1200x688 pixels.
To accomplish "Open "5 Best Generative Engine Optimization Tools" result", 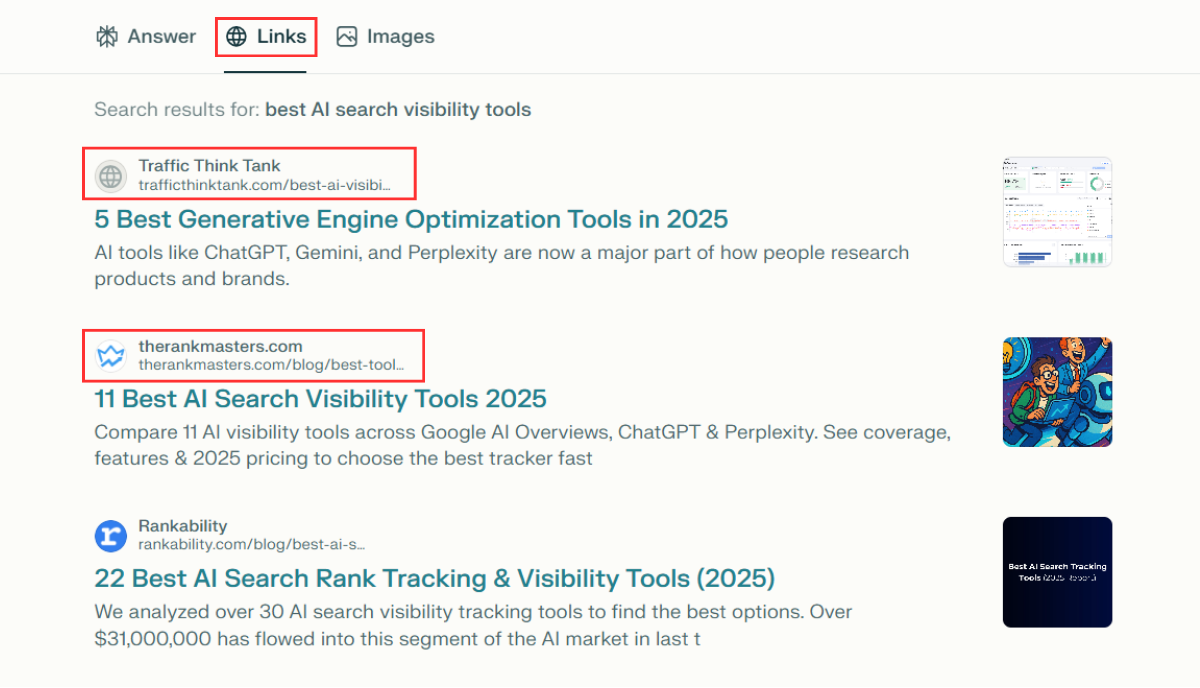I will (x=411, y=219).
